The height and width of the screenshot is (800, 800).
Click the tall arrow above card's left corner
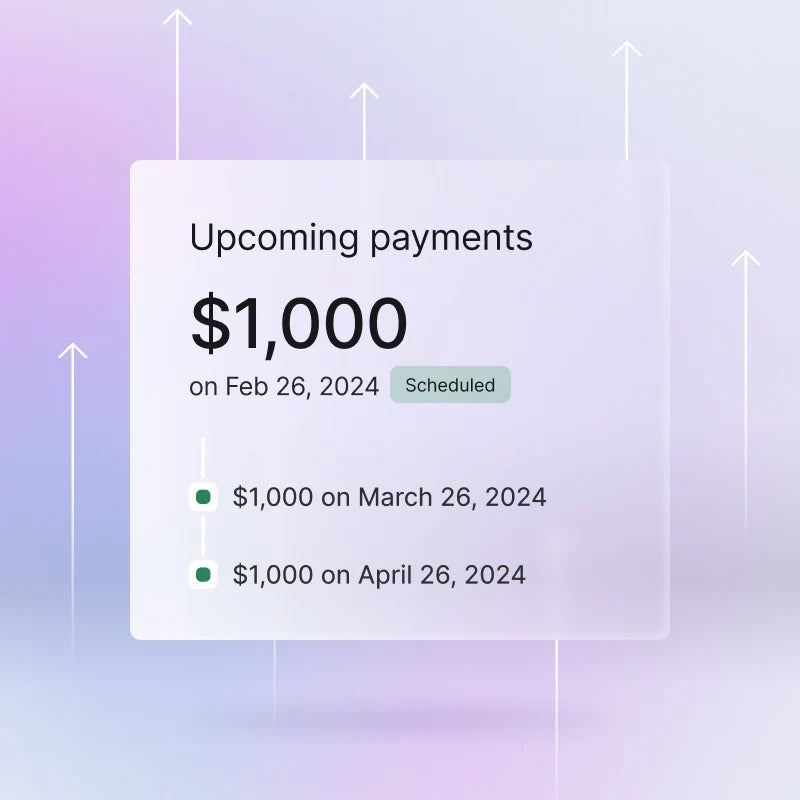point(177,80)
